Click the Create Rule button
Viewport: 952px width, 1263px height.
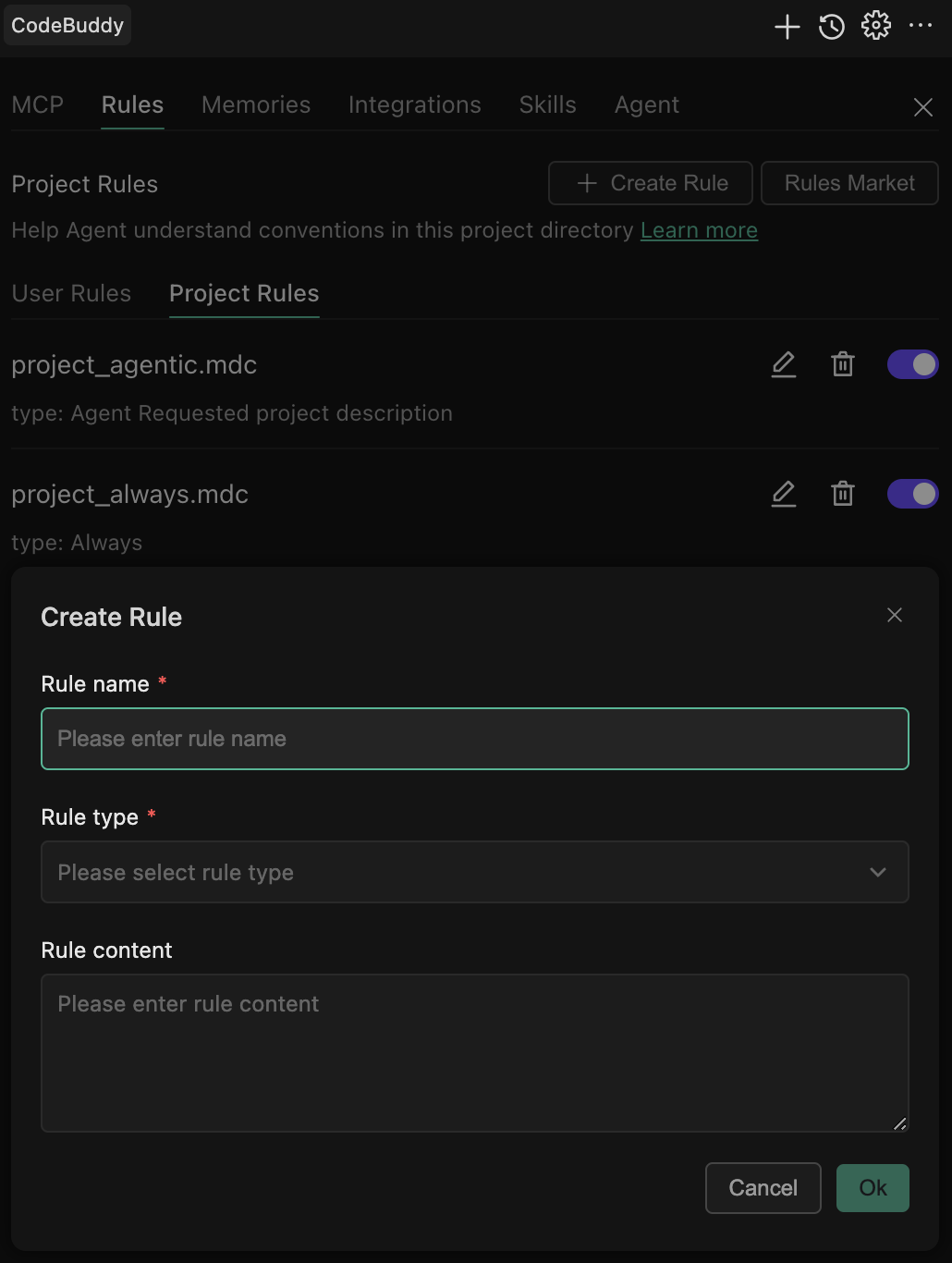point(651,183)
